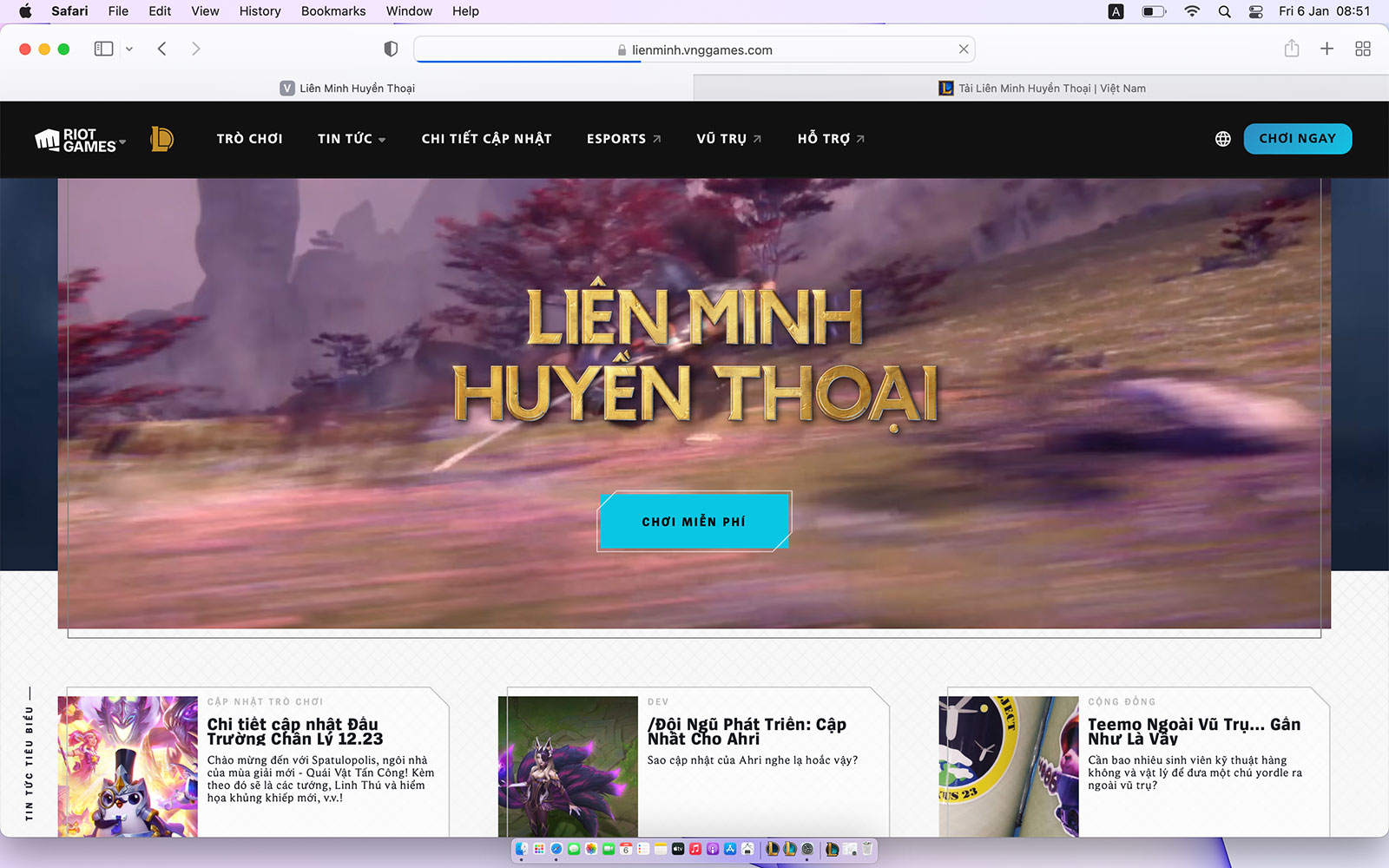
Task: Toggle Safari sidebar button
Action: coord(103,49)
